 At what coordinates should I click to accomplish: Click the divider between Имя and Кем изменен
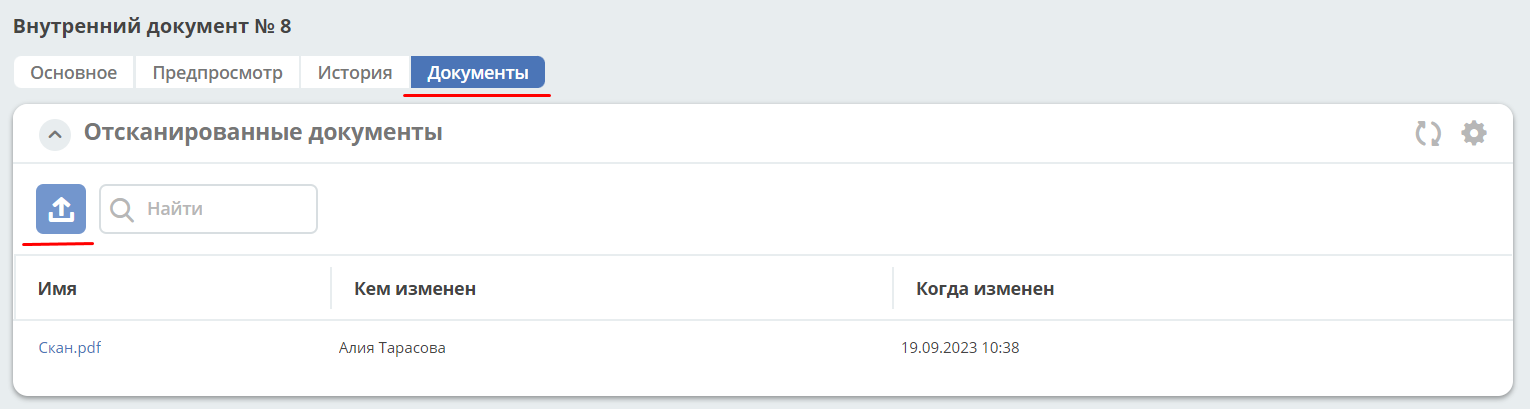[x=331, y=288]
